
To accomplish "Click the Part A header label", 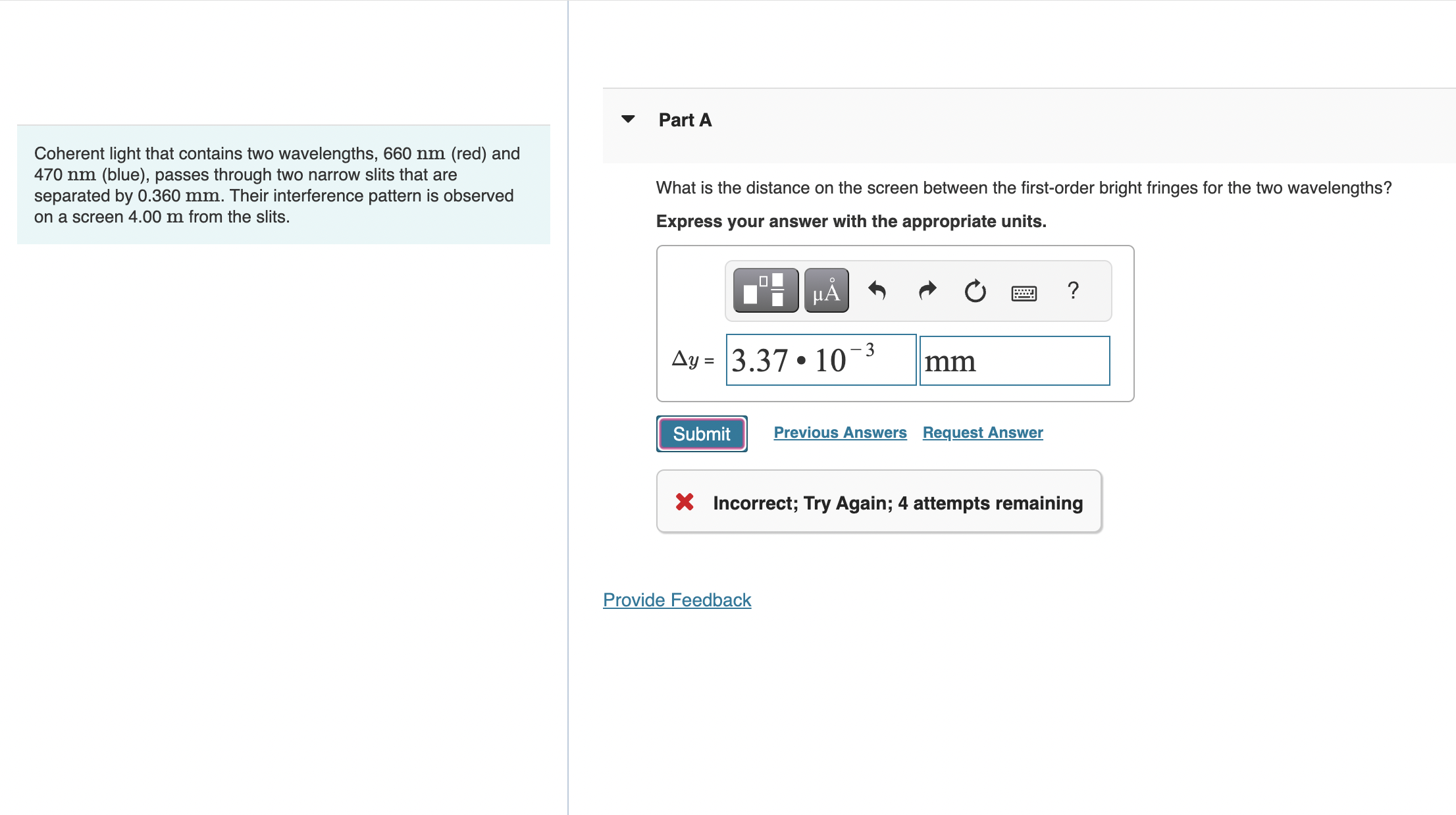I will [685, 120].
